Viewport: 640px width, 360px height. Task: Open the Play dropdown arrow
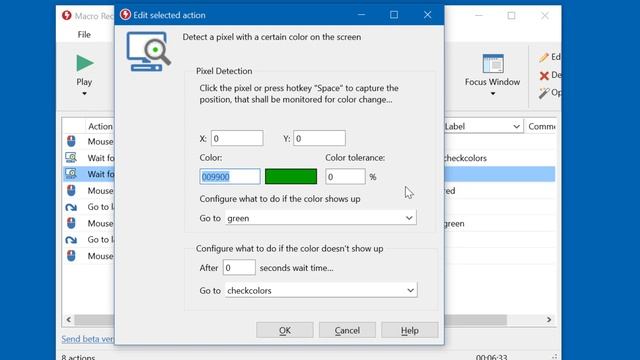tap(84, 94)
